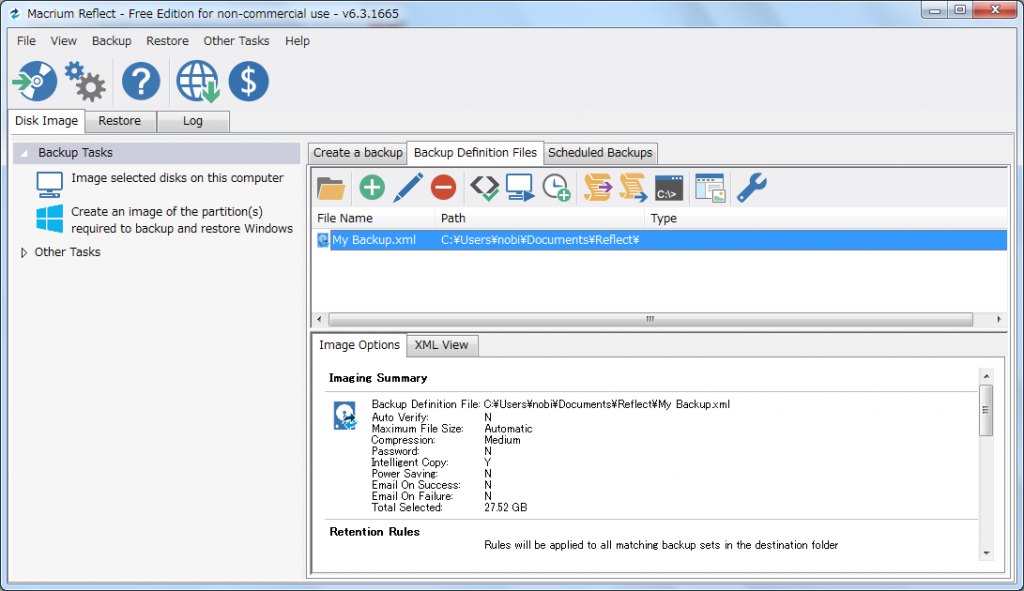
Task: Click Create an image of the partition(s) link
Action: (182, 220)
